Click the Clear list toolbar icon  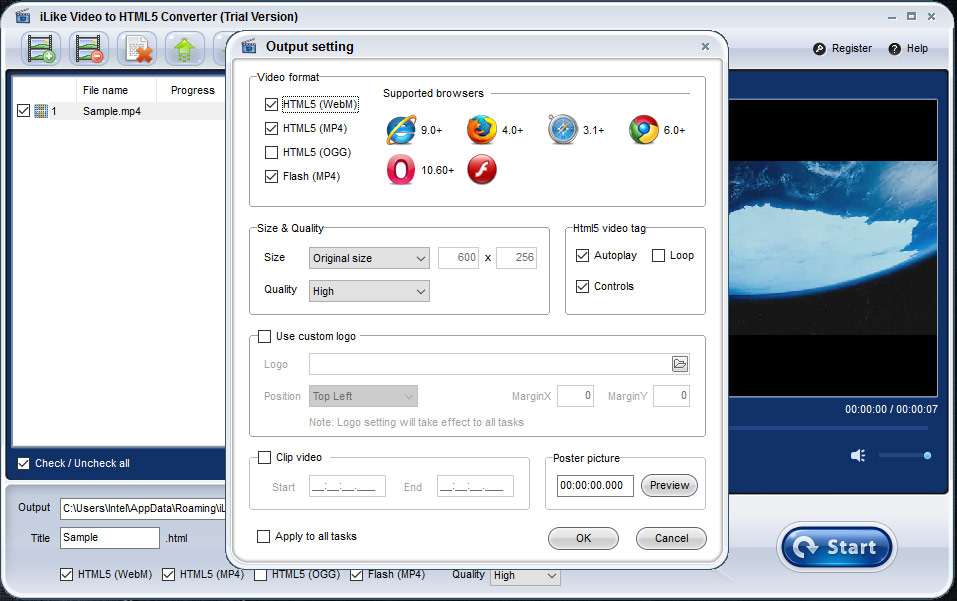[137, 49]
